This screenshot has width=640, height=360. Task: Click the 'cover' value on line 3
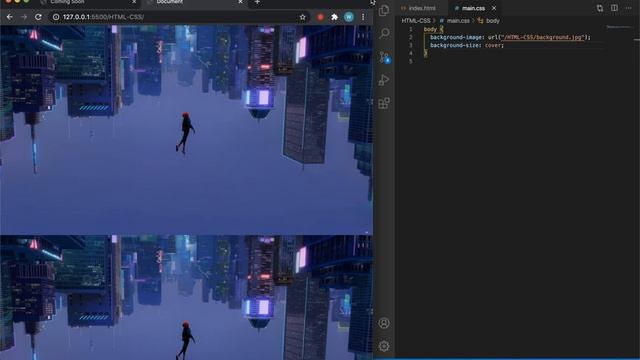tap(493, 45)
